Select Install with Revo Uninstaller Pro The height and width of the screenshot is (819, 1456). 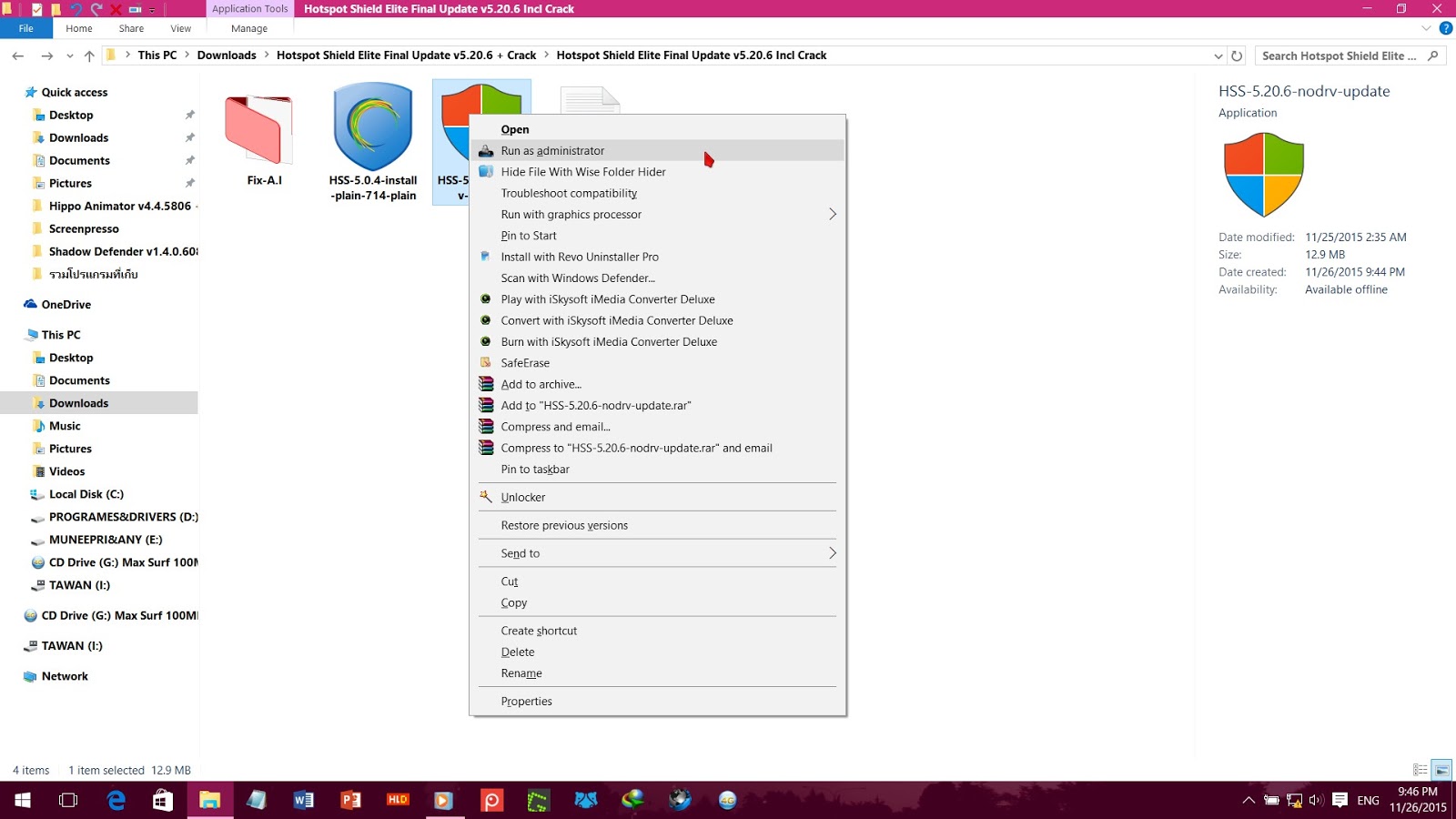[x=657, y=257]
